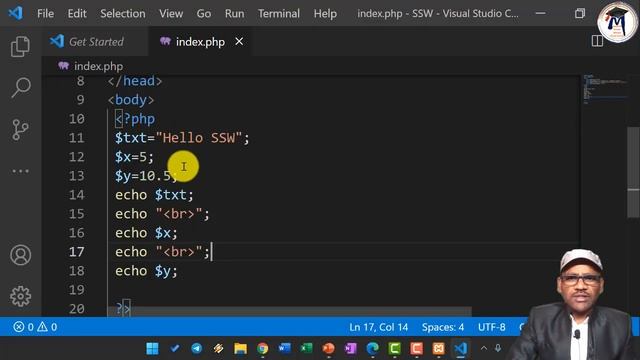
Task: Click the <body> tag on line 9
Action: pos(131,100)
